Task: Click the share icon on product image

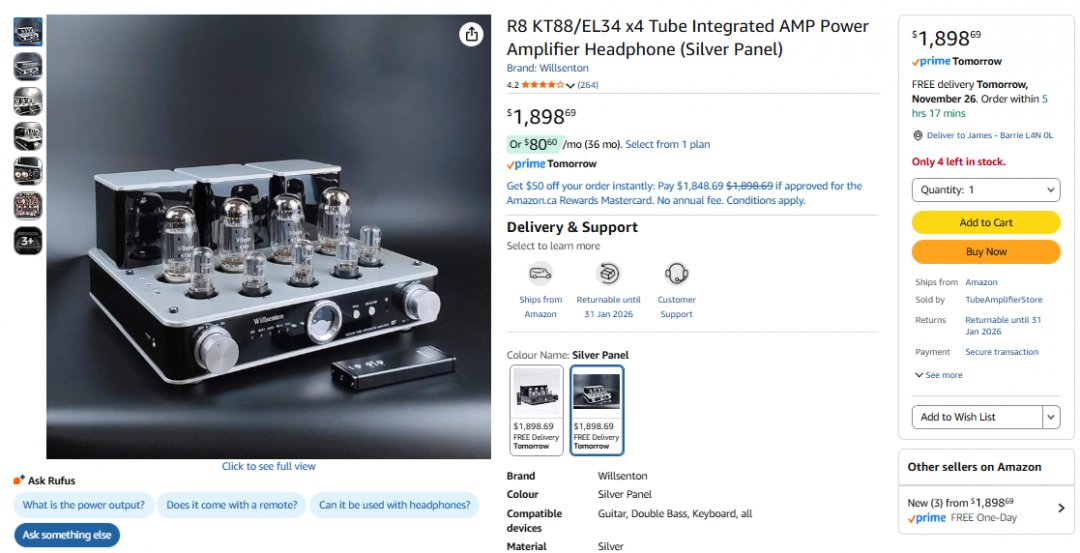Action: point(472,34)
